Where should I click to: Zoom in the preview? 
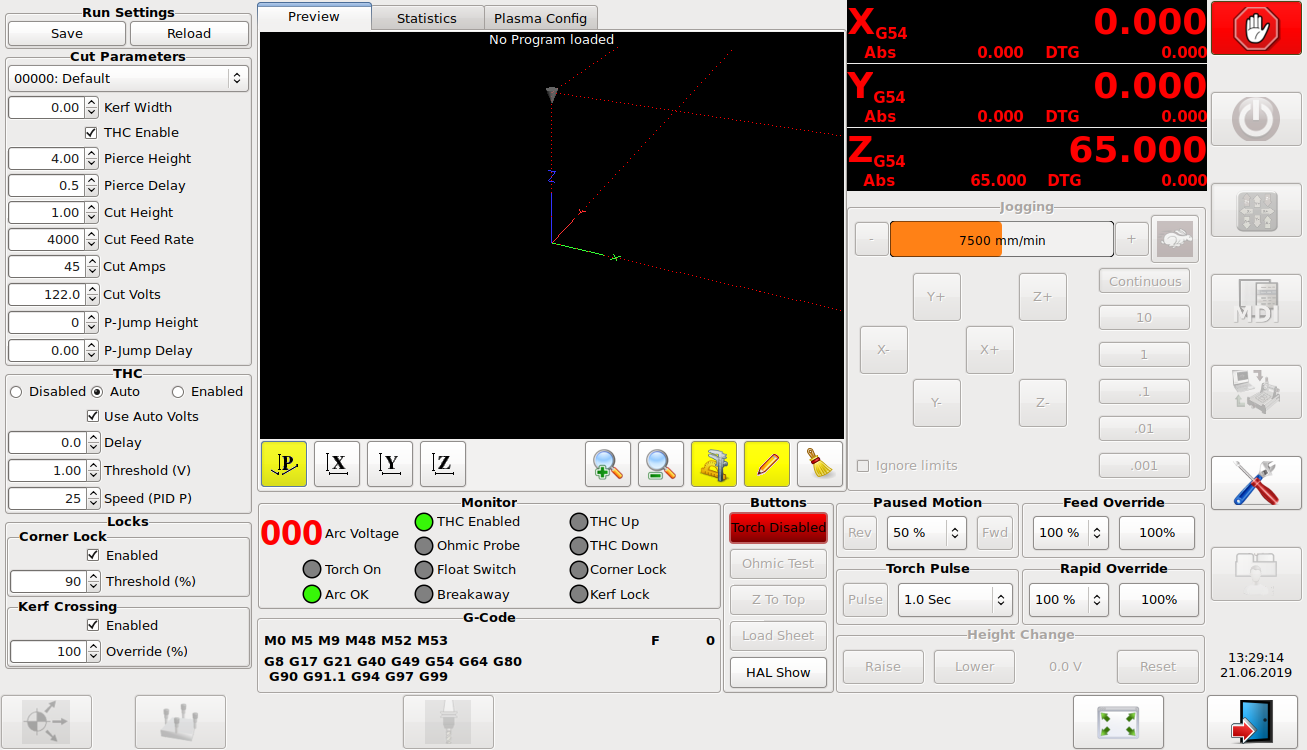[608, 464]
